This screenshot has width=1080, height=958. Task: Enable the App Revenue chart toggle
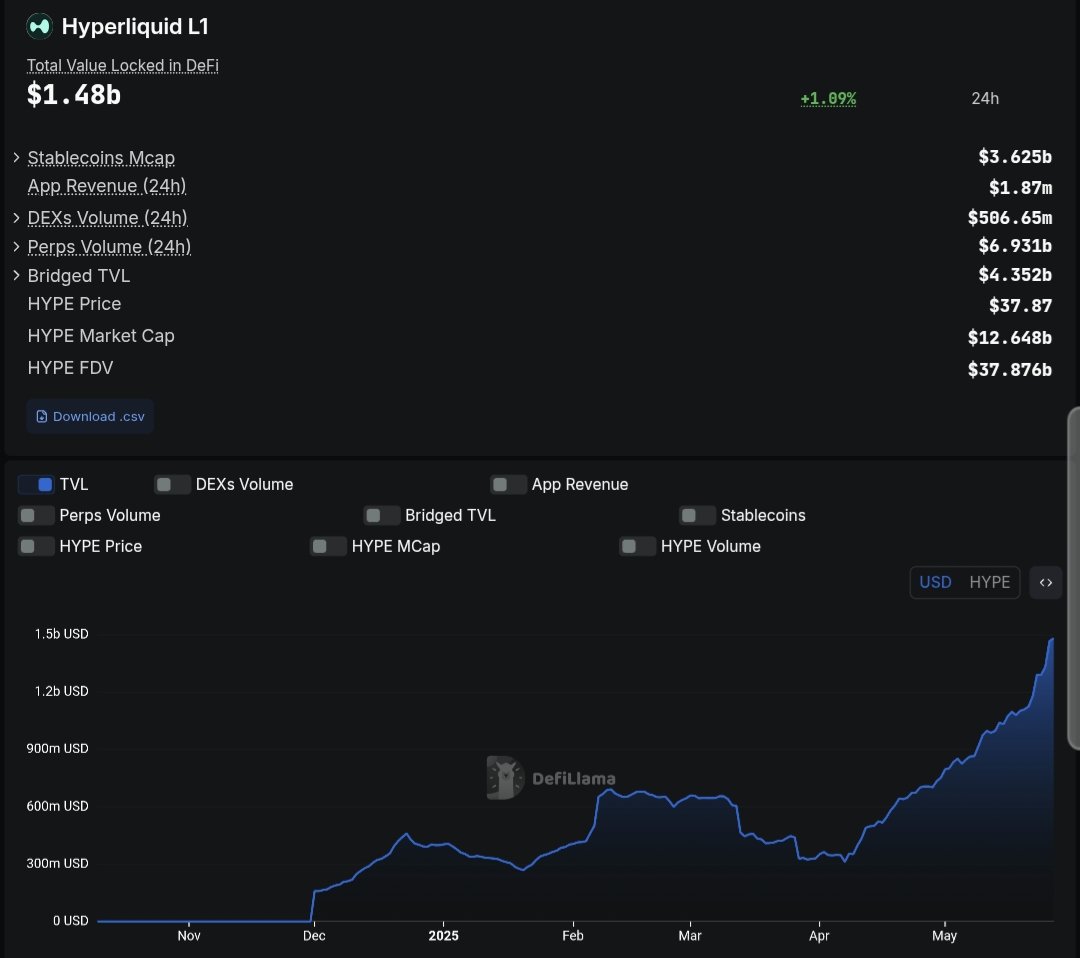pos(508,484)
